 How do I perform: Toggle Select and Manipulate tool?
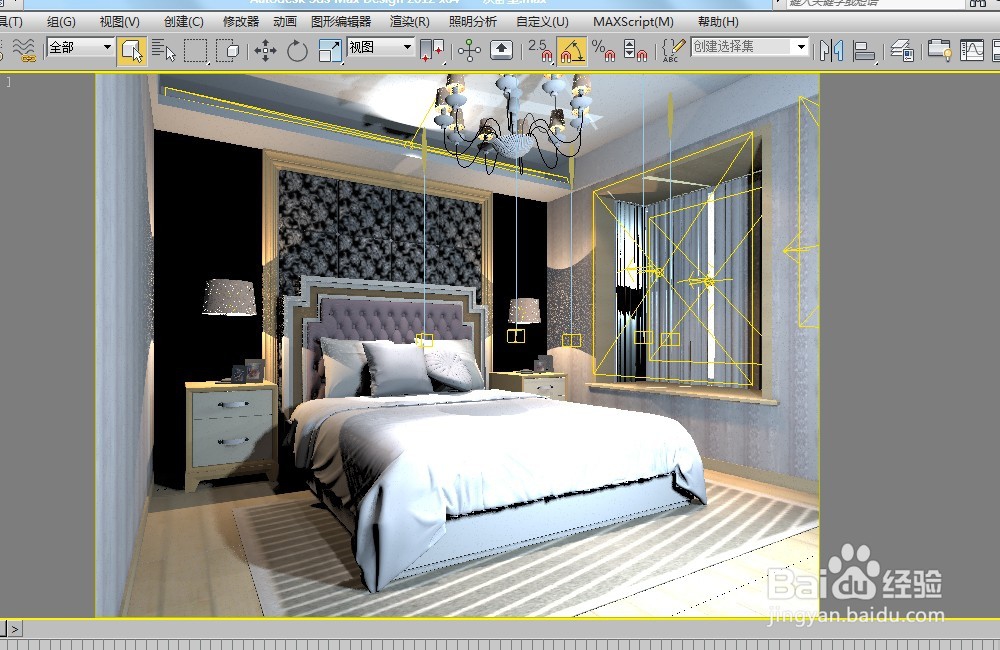[469, 50]
